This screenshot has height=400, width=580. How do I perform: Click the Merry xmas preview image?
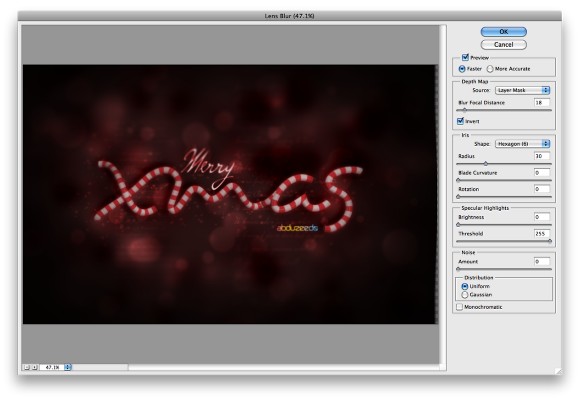click(x=230, y=194)
